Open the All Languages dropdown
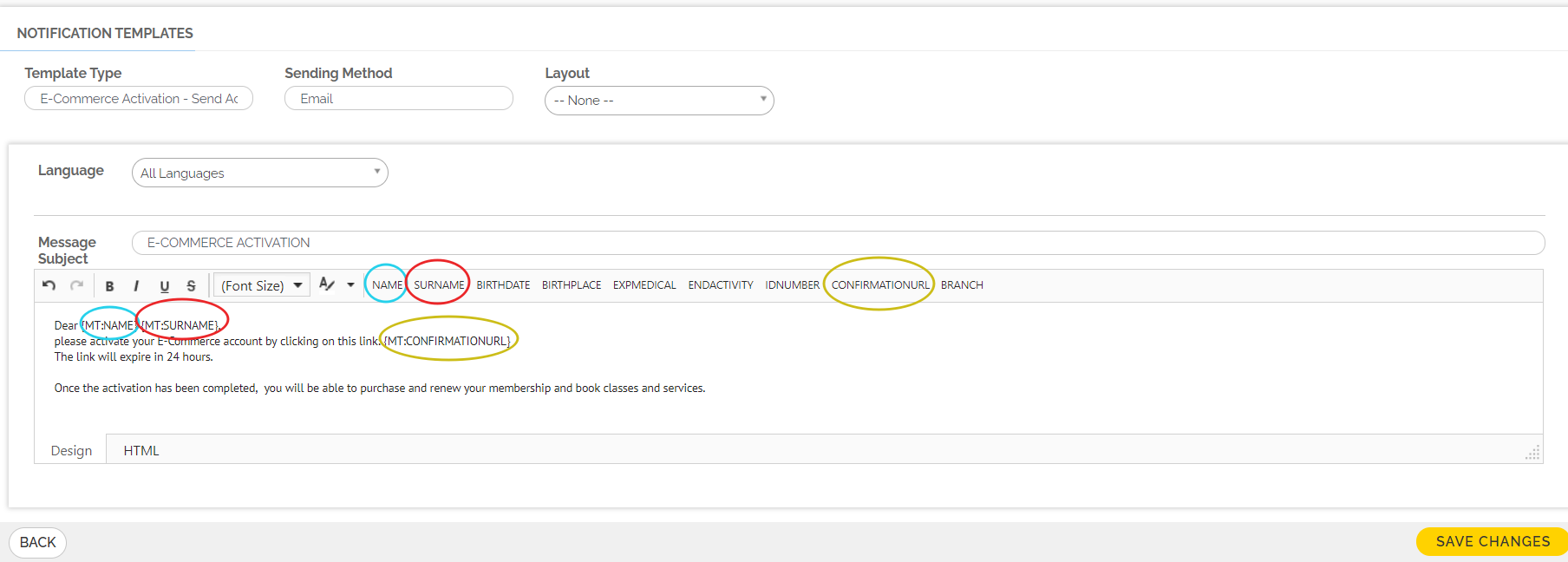The height and width of the screenshot is (562, 1568). 260,173
